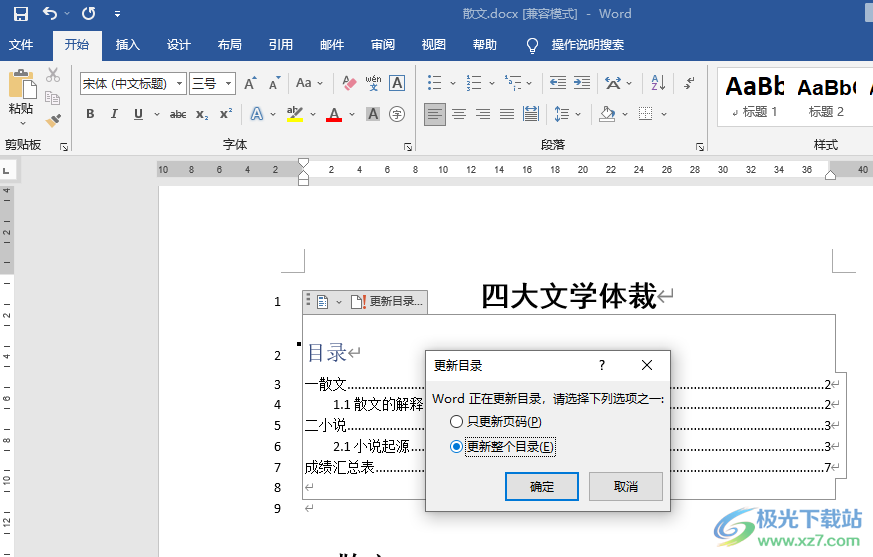Expand the font color dropdown arrow
Viewport: 873px width, 557px height.
(352, 114)
